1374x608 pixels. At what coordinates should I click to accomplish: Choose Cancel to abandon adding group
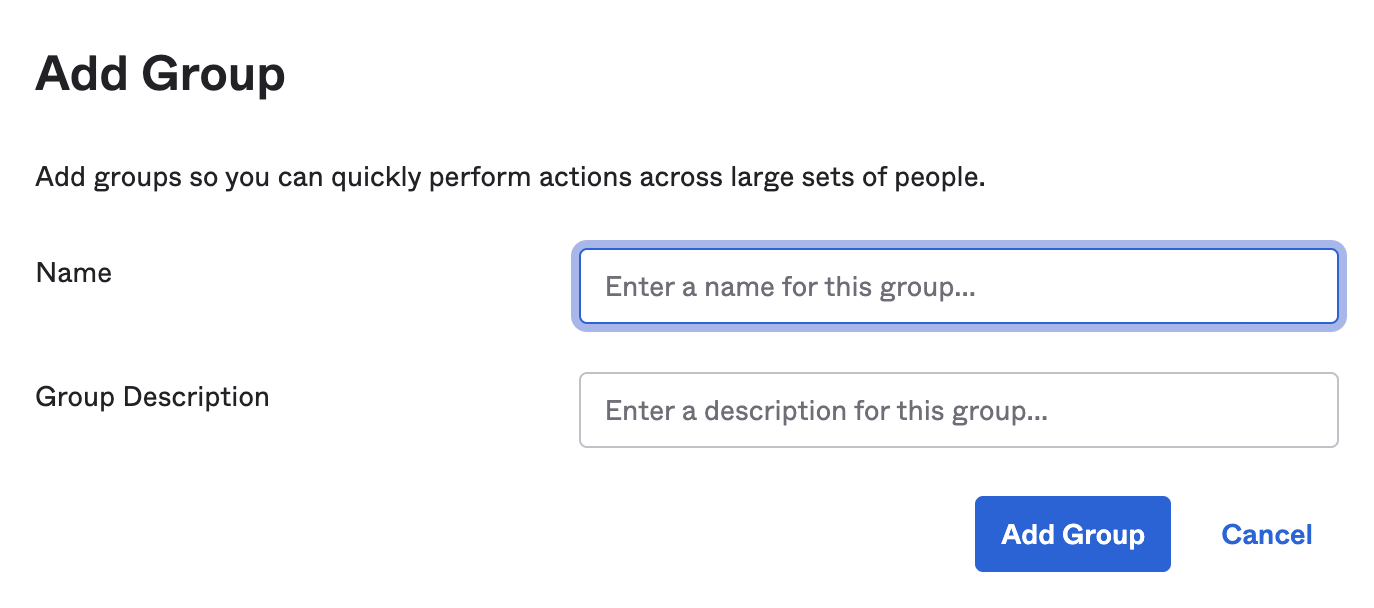tap(1266, 535)
